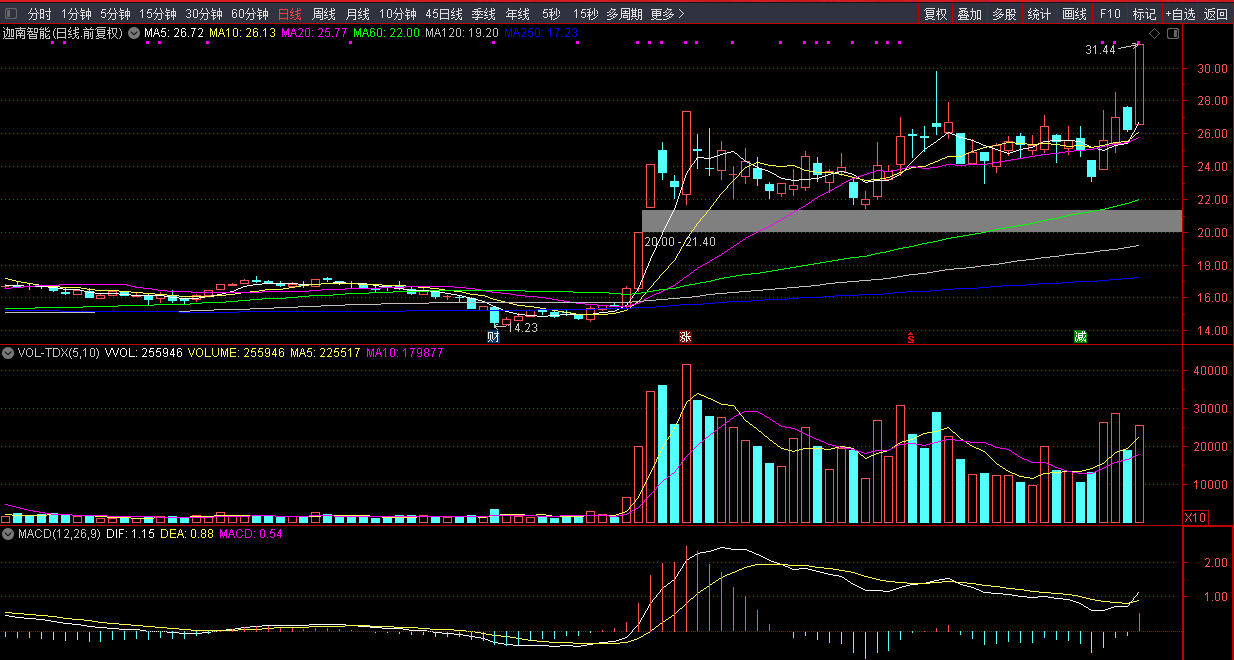The image size is (1234, 660).
Task: Click the red $ dividend marker
Action: pos(910,337)
